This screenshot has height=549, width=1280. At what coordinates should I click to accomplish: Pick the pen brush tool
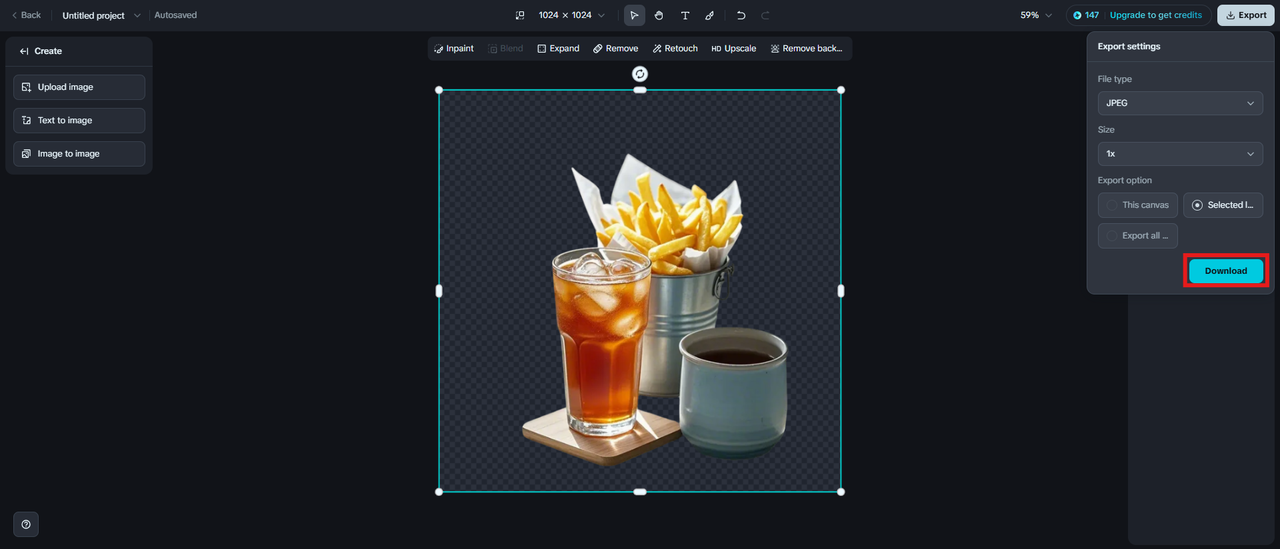pyautogui.click(x=710, y=15)
